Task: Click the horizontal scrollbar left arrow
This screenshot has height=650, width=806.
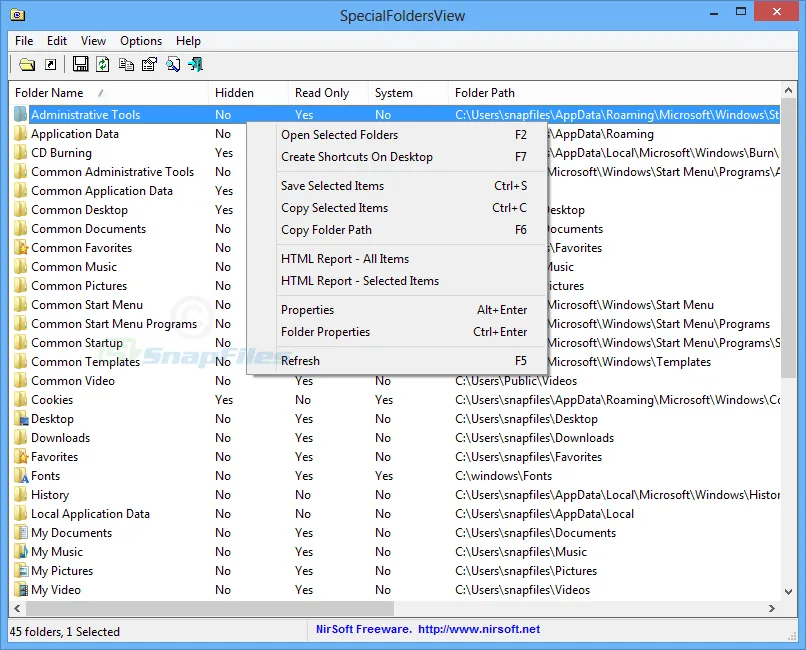Action: (17, 608)
